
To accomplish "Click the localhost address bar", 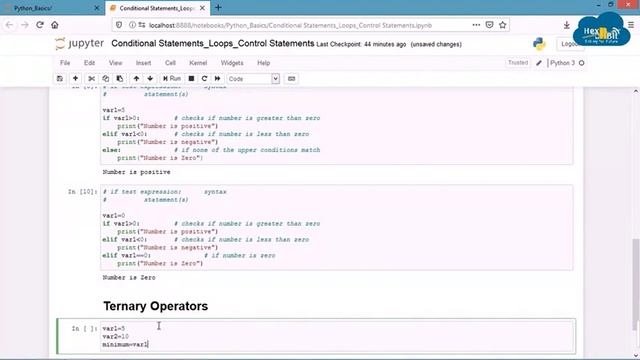I will click(x=290, y=25).
